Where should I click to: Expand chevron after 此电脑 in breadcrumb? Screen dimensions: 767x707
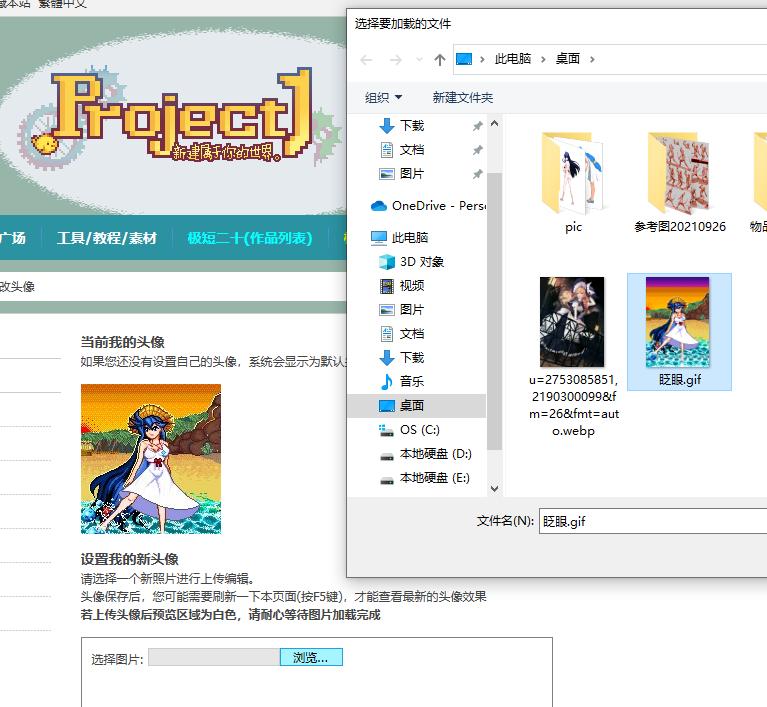[x=543, y=59]
